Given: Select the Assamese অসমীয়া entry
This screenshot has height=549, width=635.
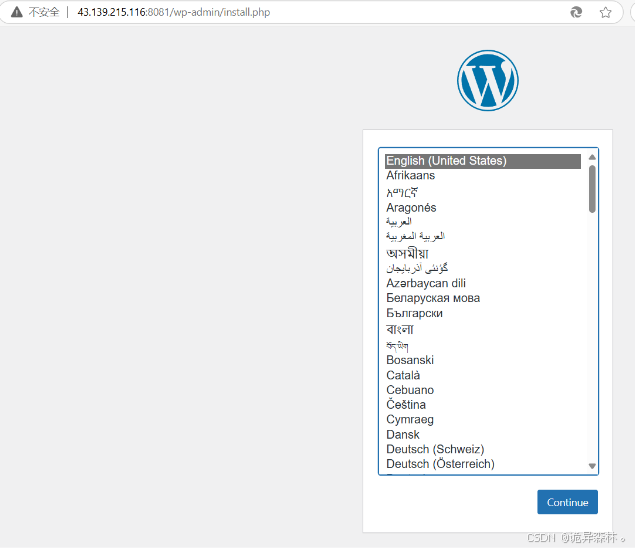Looking at the screenshot, I should [x=483, y=253].
